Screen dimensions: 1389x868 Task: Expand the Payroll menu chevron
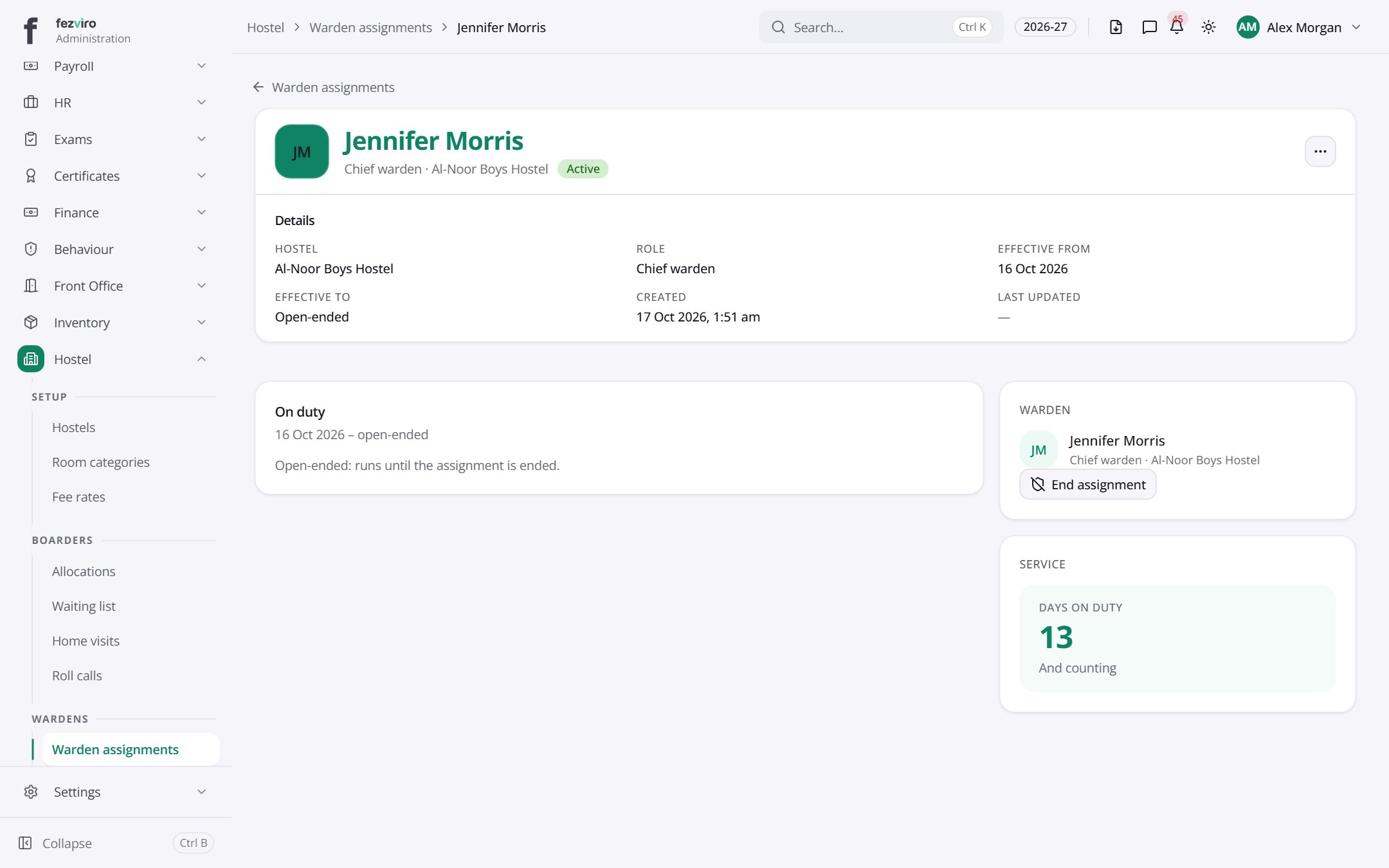[x=201, y=66]
